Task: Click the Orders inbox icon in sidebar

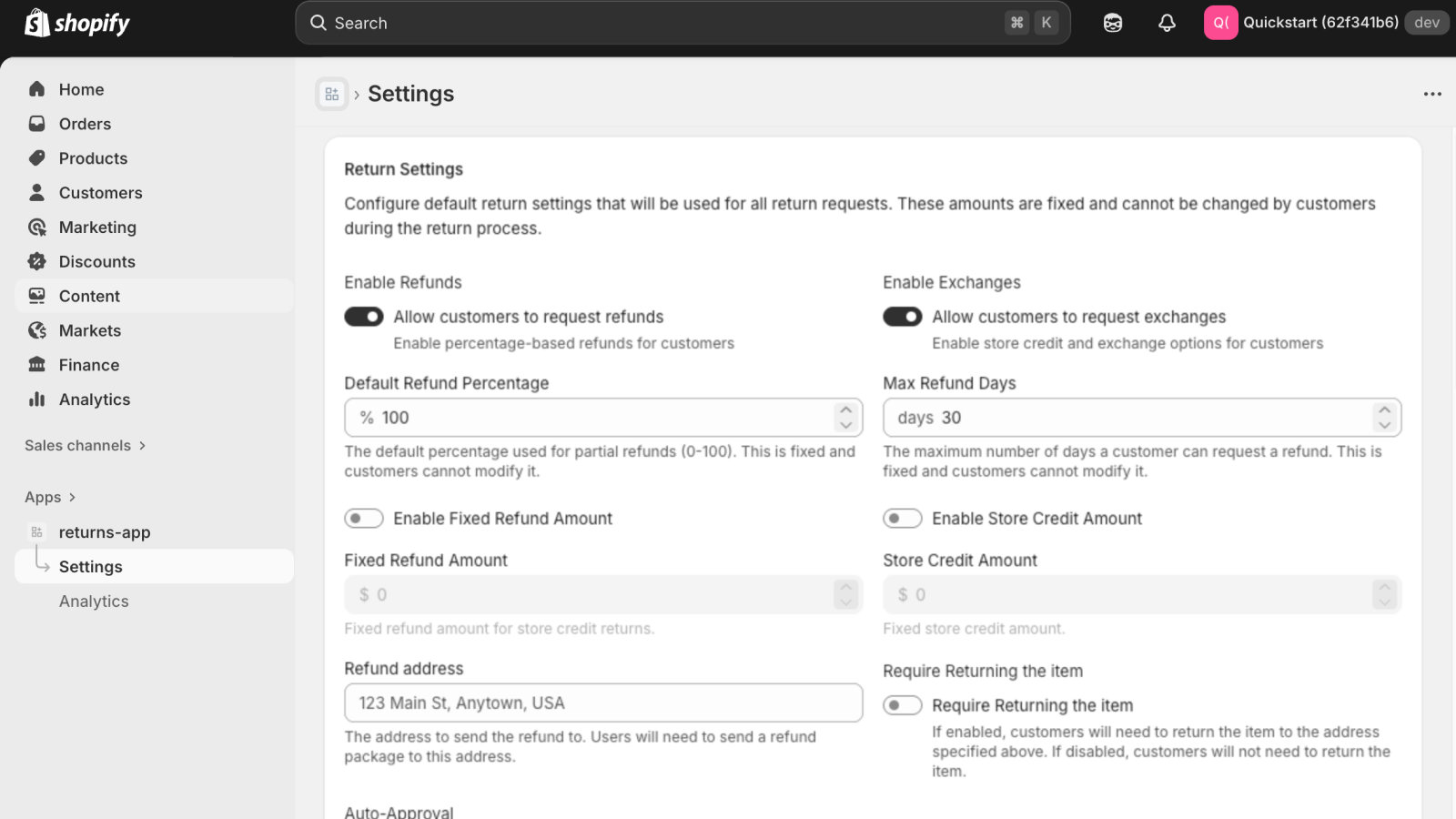Action: (36, 124)
